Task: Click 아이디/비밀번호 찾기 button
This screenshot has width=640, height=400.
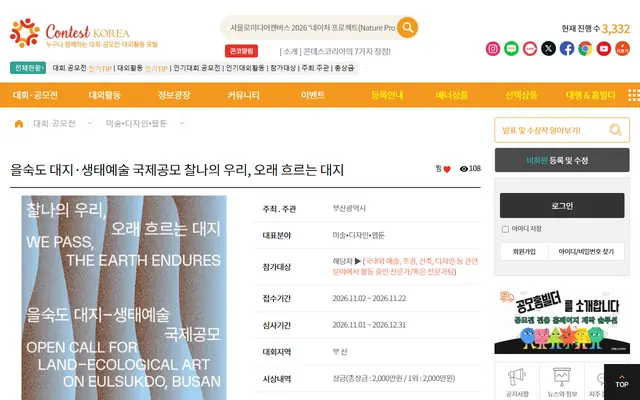Action: point(586,252)
